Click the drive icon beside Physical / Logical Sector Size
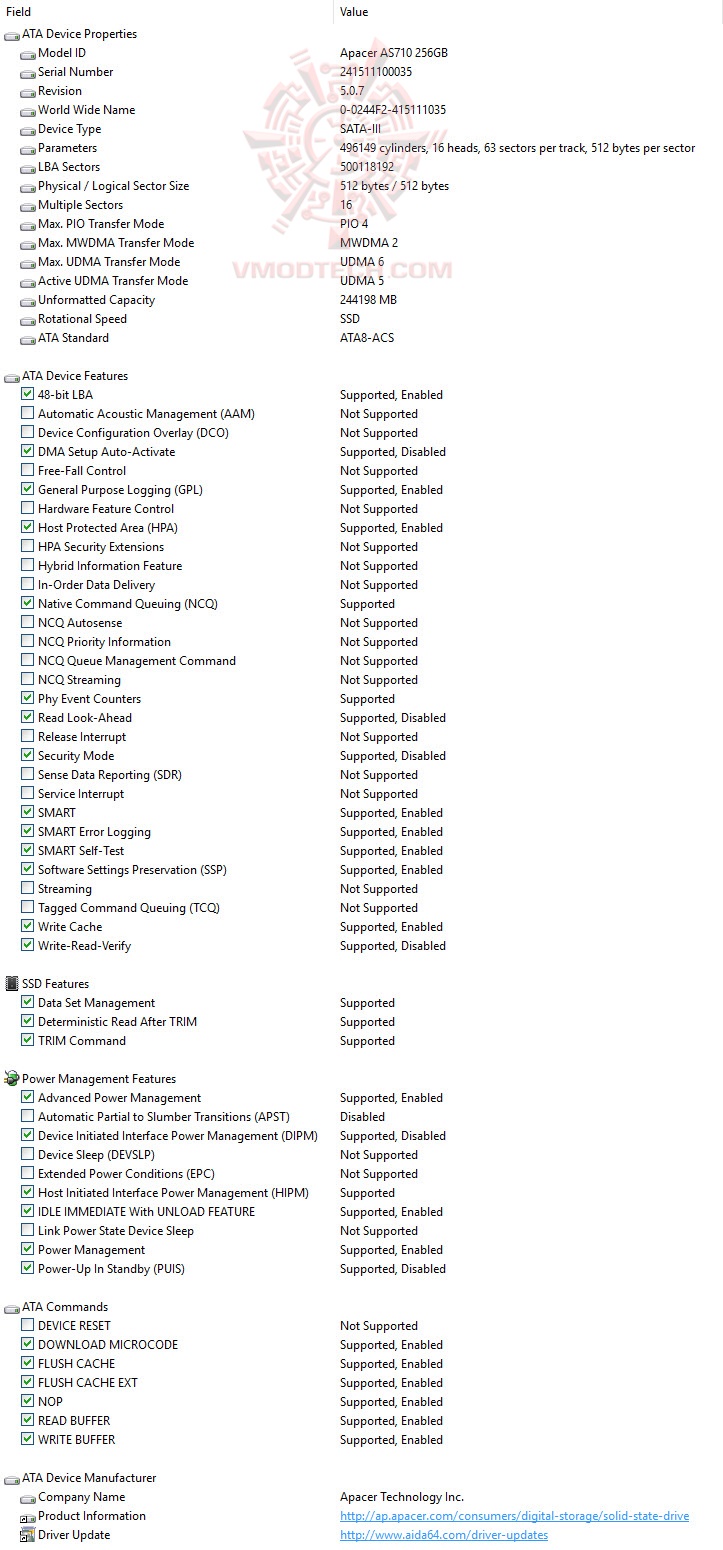The width and height of the screenshot is (723, 1550). (28, 186)
